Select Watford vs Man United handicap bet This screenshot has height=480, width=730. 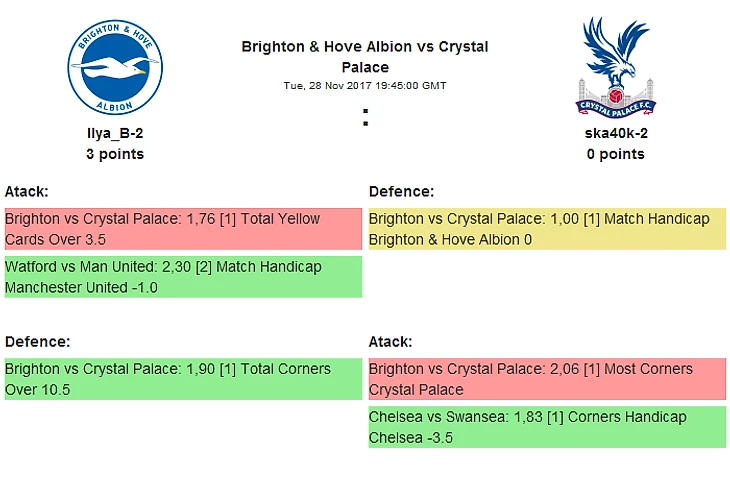(x=181, y=277)
